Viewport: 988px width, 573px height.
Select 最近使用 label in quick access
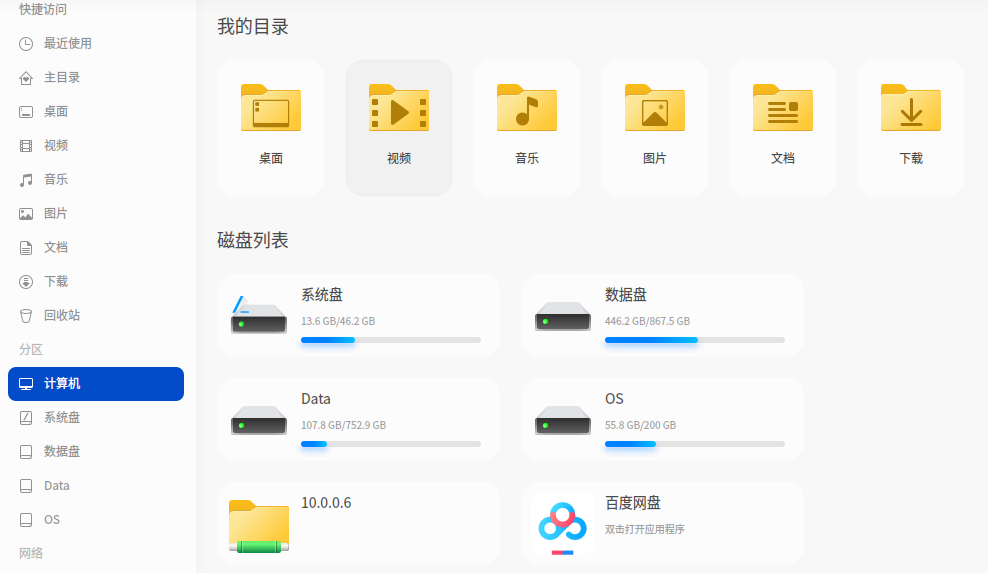tap(68, 43)
